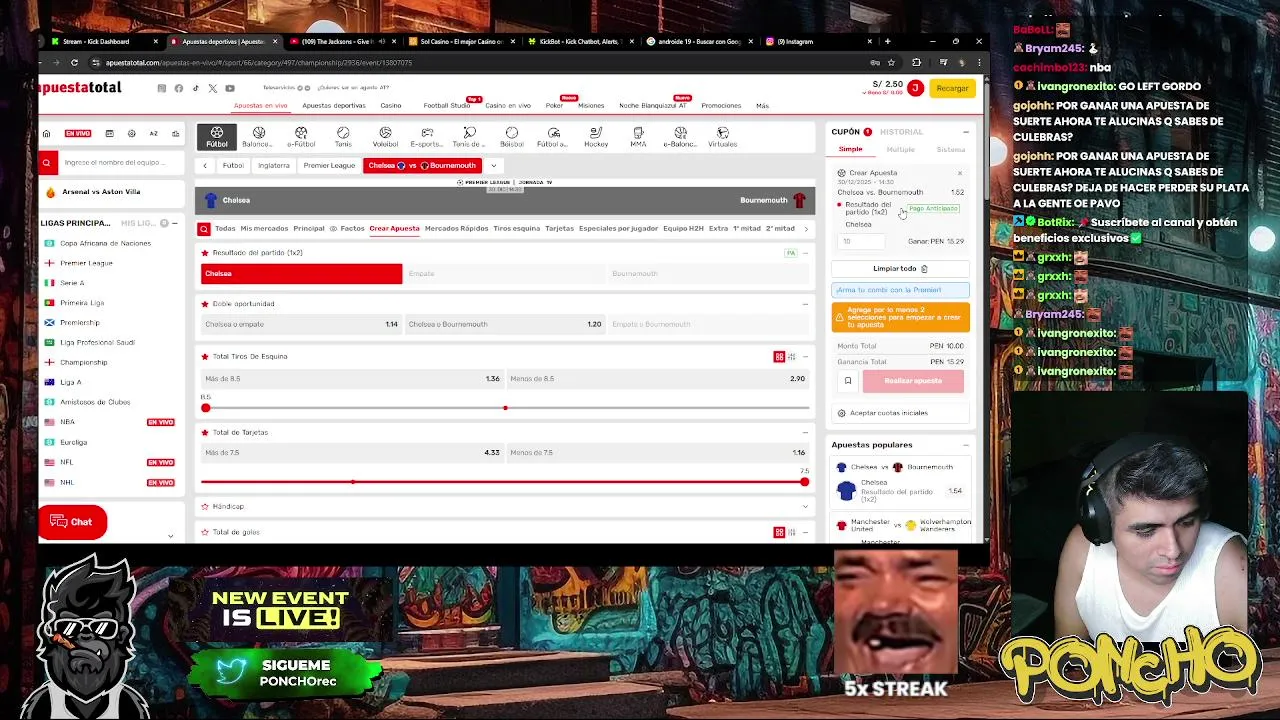Open the TikTok social icon
Viewport: 1280px width, 720px height.
point(195,88)
